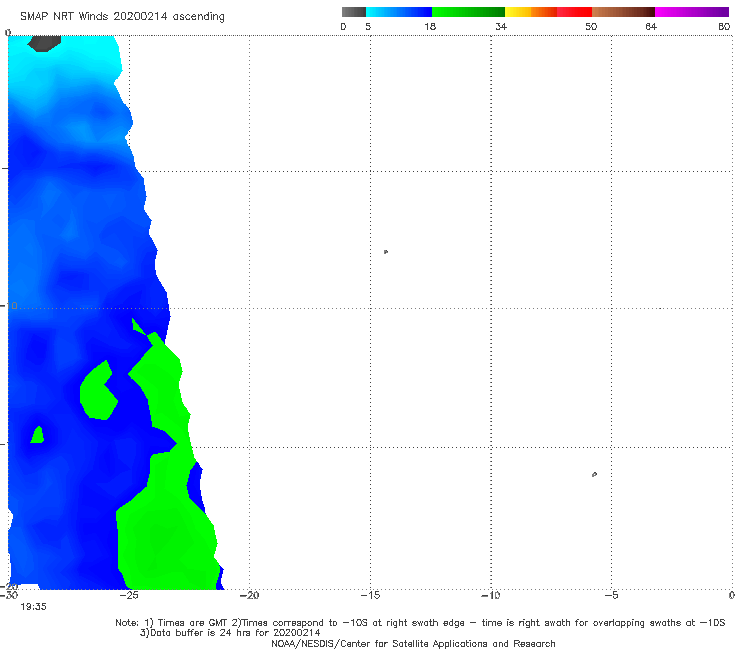This screenshot has width=740, height=650.
Task: Click the dark gray low-wind patch at the swath top
Action: [x=44, y=43]
